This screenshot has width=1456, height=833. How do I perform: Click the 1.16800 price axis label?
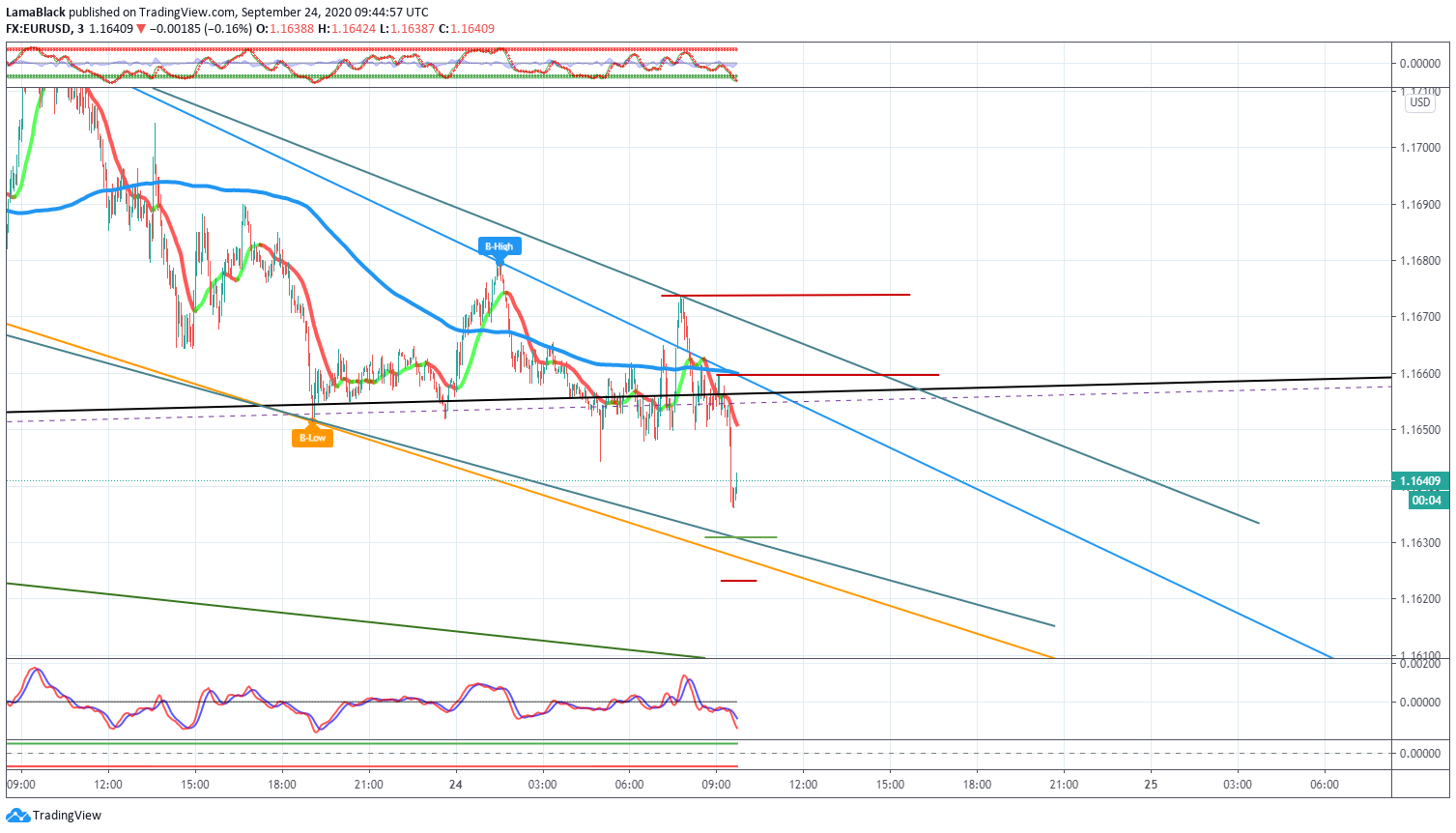pyautogui.click(x=1419, y=261)
